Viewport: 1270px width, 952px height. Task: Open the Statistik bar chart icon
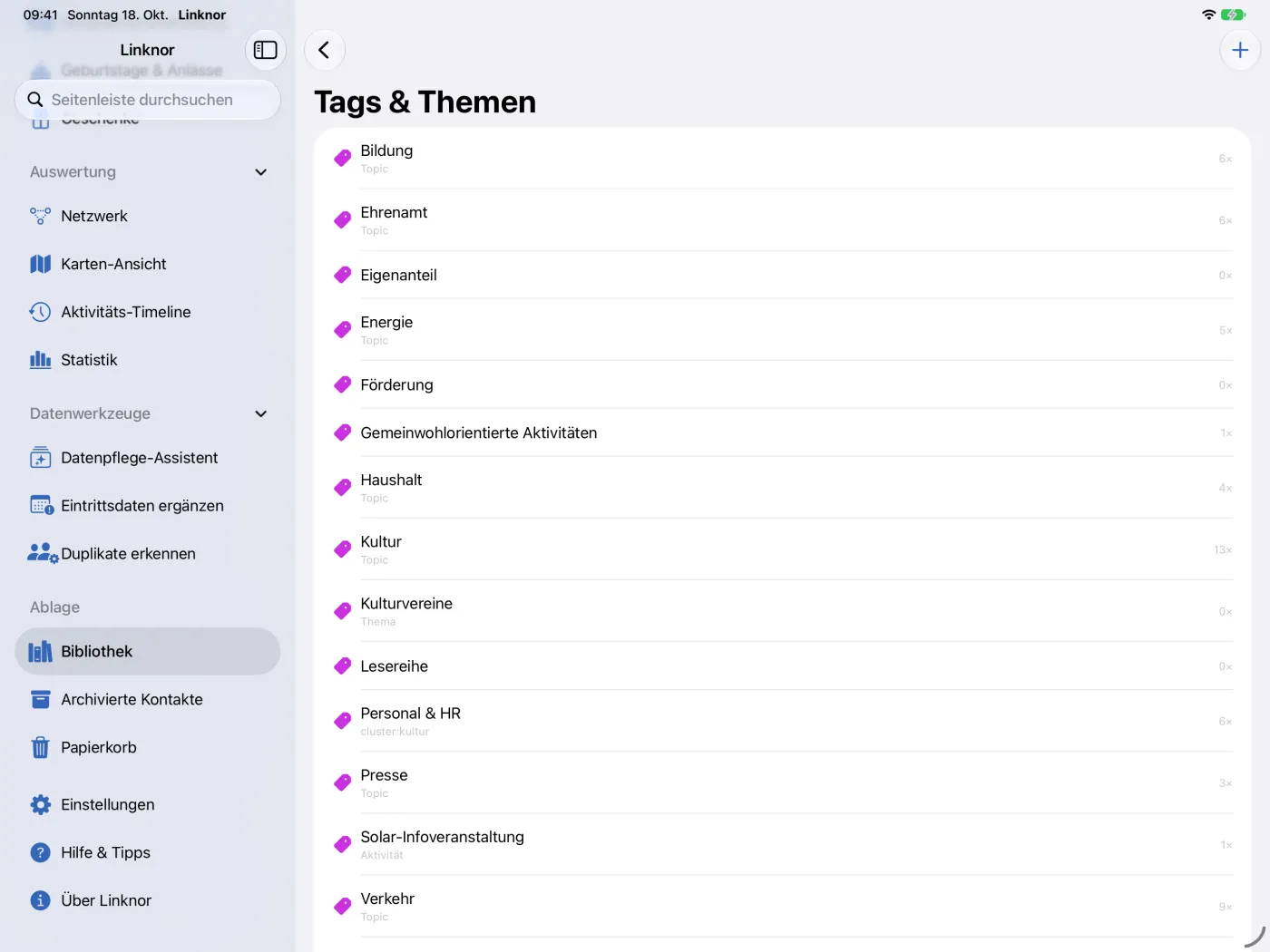click(40, 360)
